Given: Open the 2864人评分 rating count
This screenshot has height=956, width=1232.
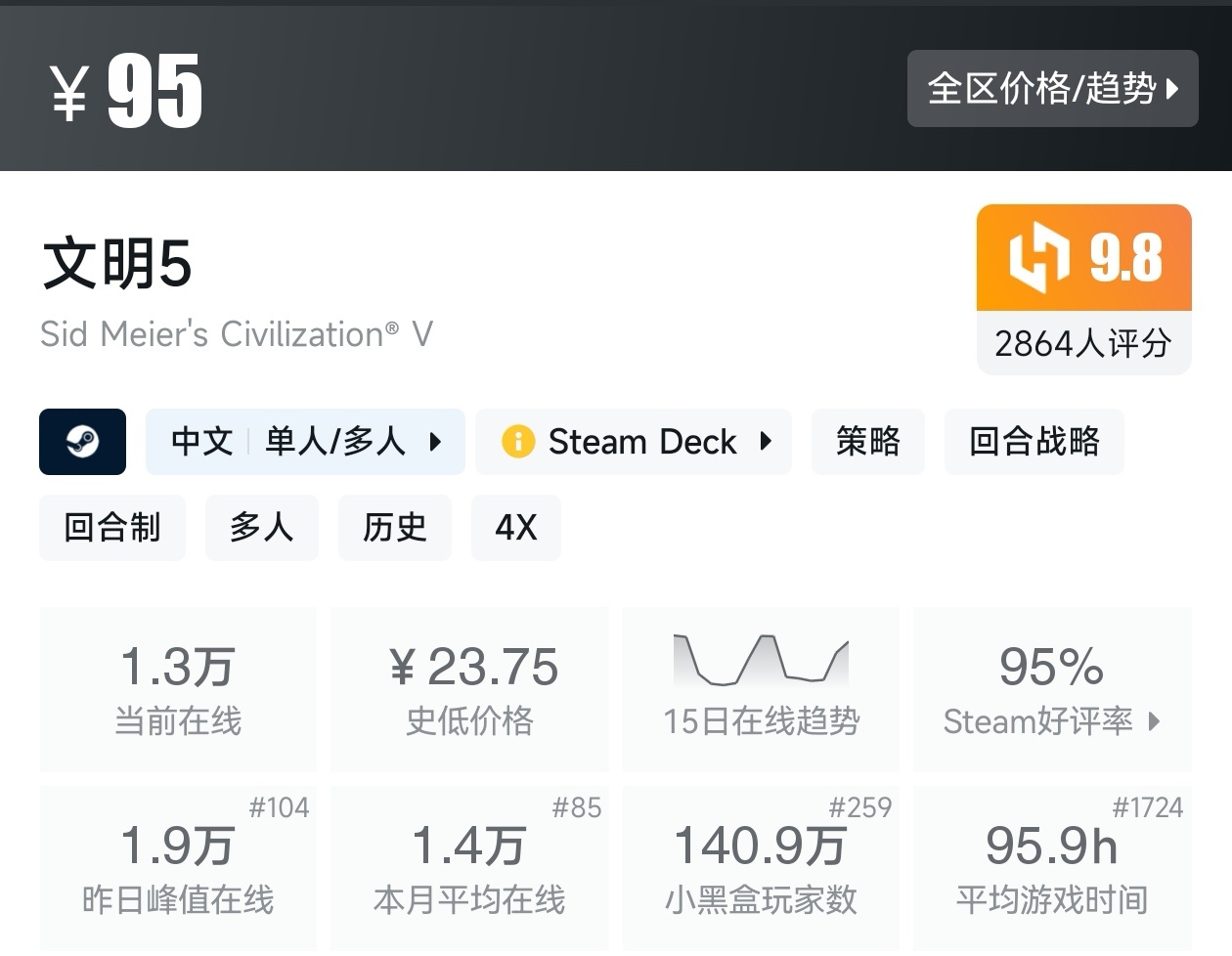Looking at the screenshot, I should (x=1082, y=343).
